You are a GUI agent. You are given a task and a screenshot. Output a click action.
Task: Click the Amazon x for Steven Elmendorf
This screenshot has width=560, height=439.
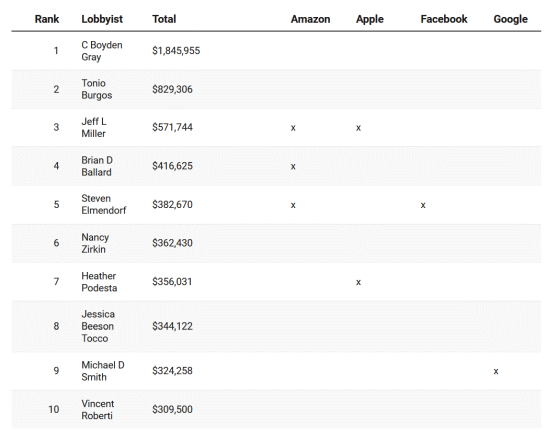coord(293,205)
